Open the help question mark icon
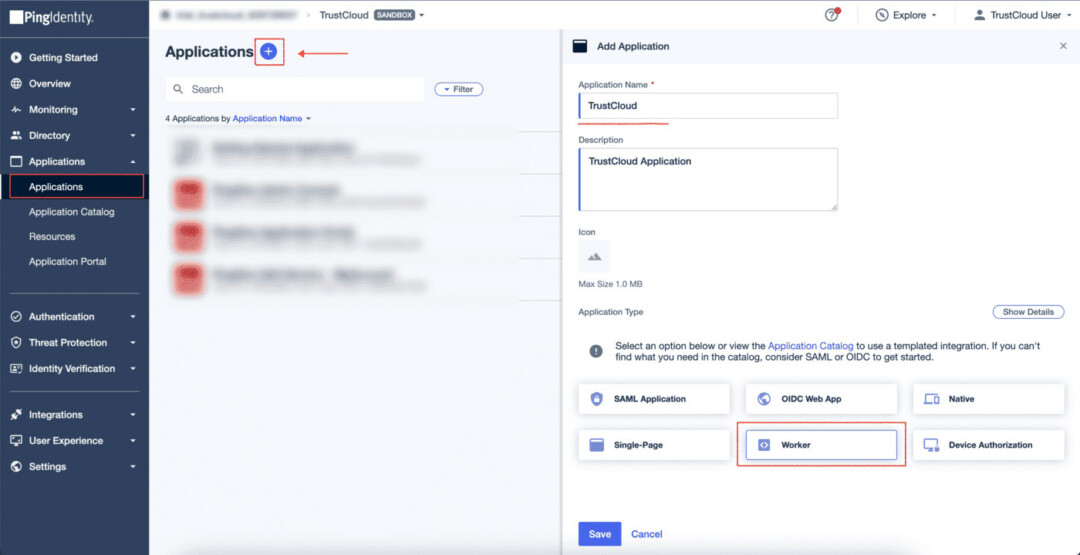Viewport: 1080px width, 555px height. click(832, 15)
